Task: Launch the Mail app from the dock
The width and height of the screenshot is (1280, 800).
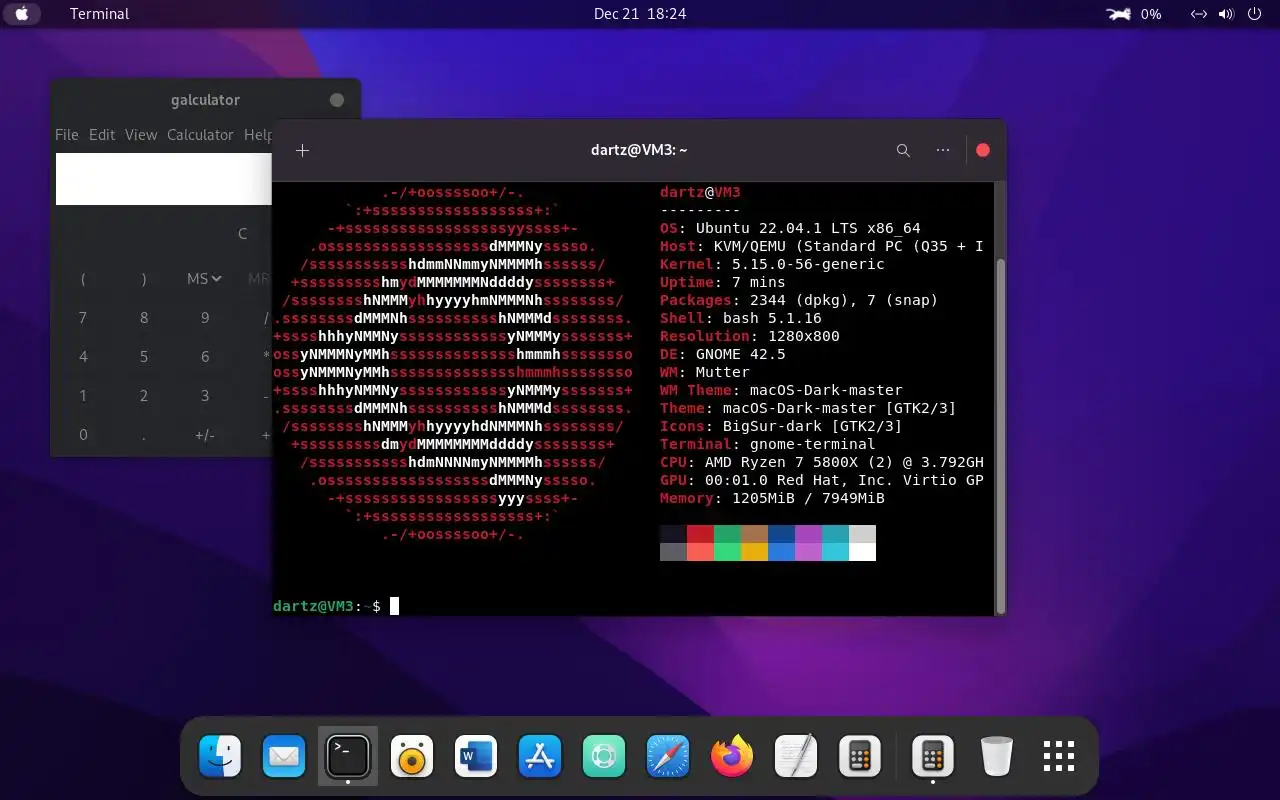Action: tap(284, 756)
